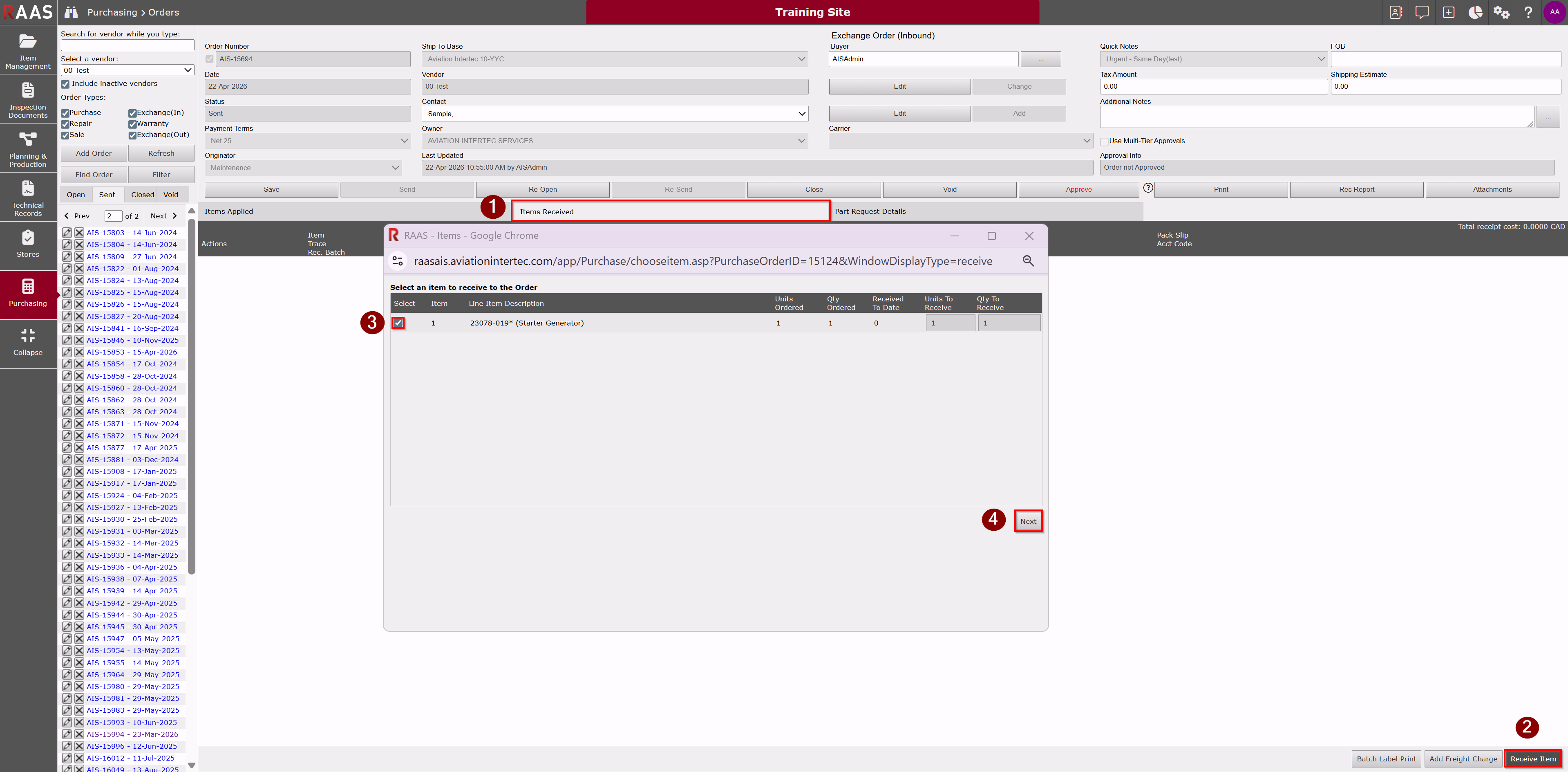Click the FOB input field
This screenshot has height=772, width=1568.
[1446, 59]
